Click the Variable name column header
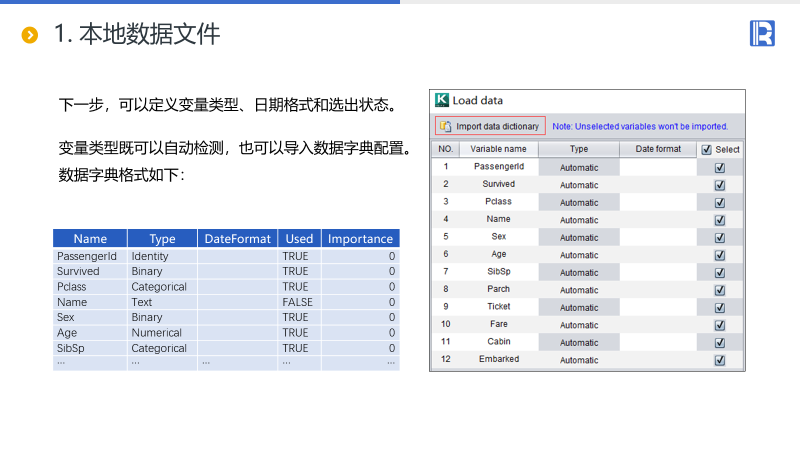The height and width of the screenshot is (450, 800). coord(498,149)
